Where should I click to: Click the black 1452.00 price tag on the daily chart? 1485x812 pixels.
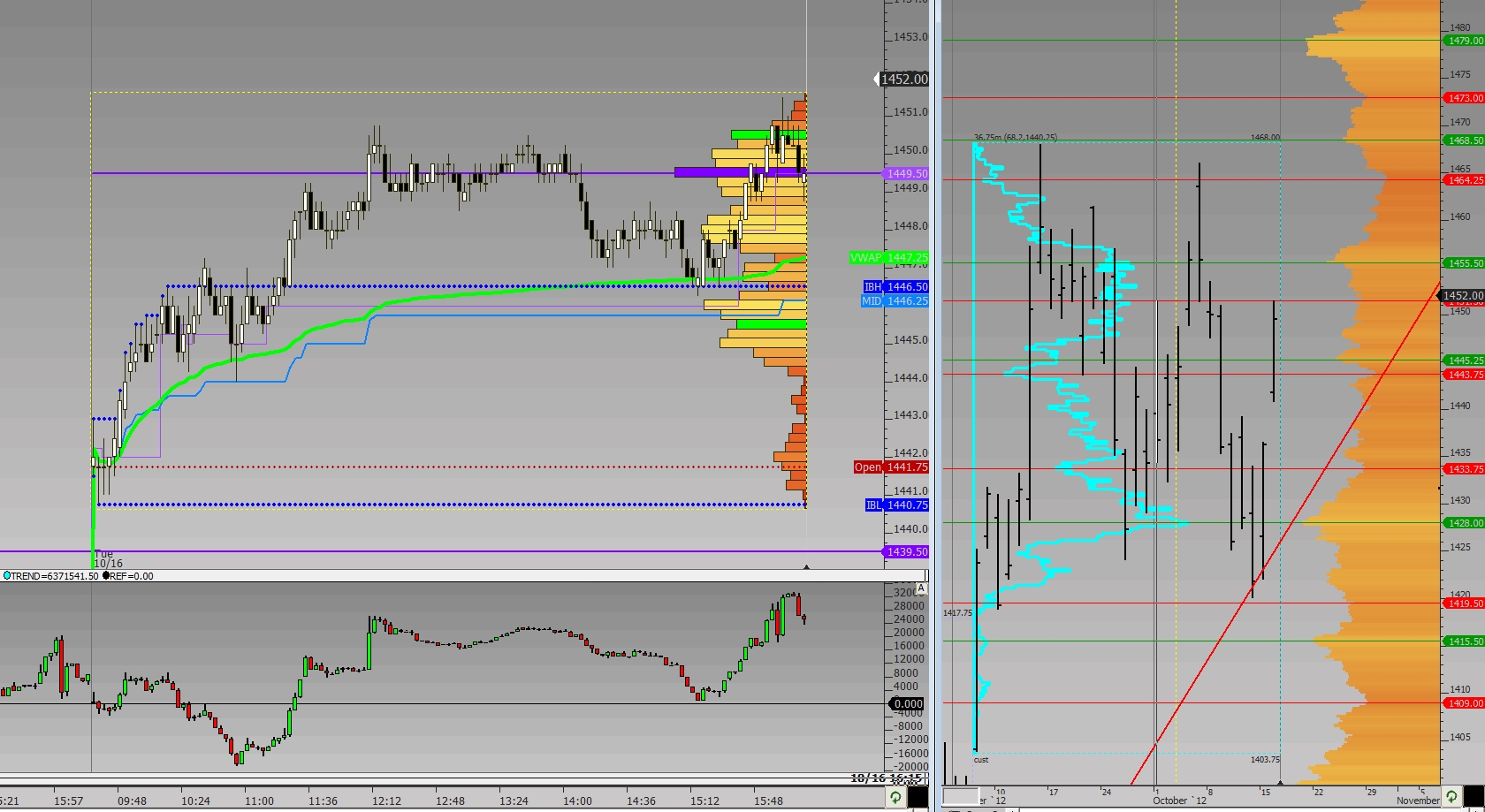click(1462, 296)
